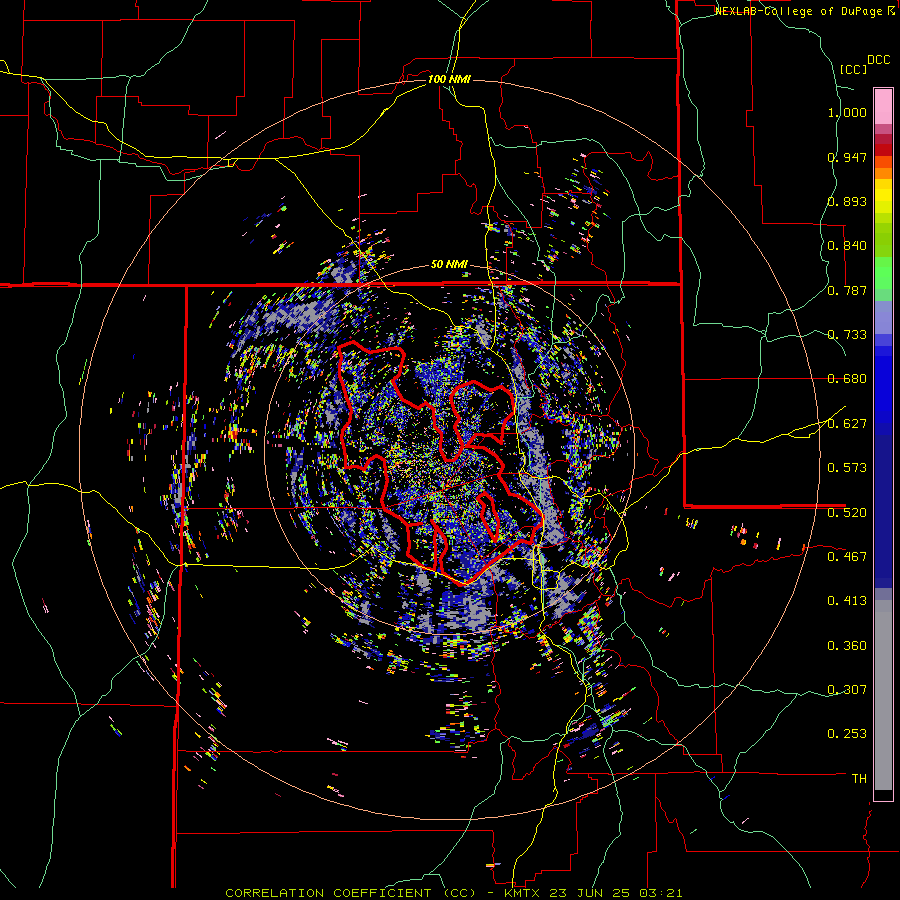Select the TH threshold label
This screenshot has width=900, height=900.
coord(859,779)
